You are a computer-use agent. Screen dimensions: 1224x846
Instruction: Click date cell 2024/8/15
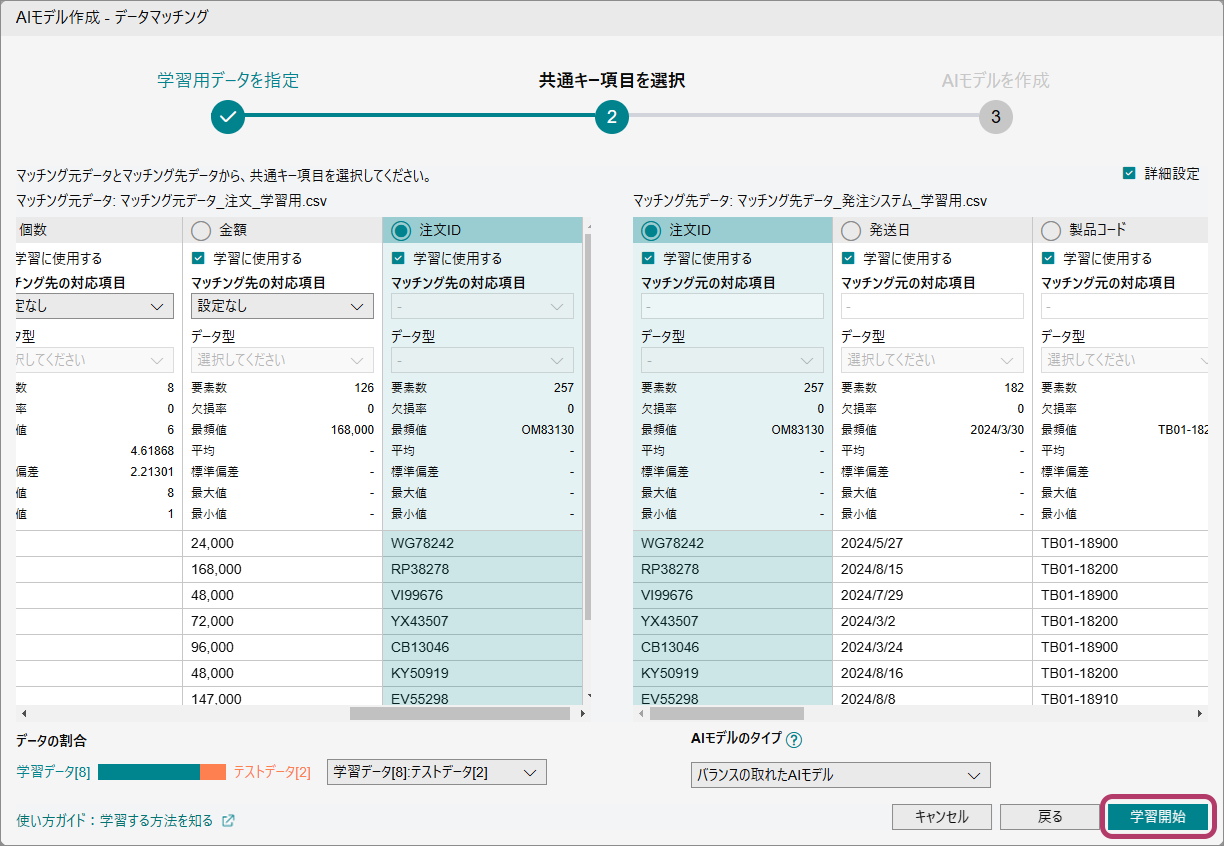tap(932, 569)
